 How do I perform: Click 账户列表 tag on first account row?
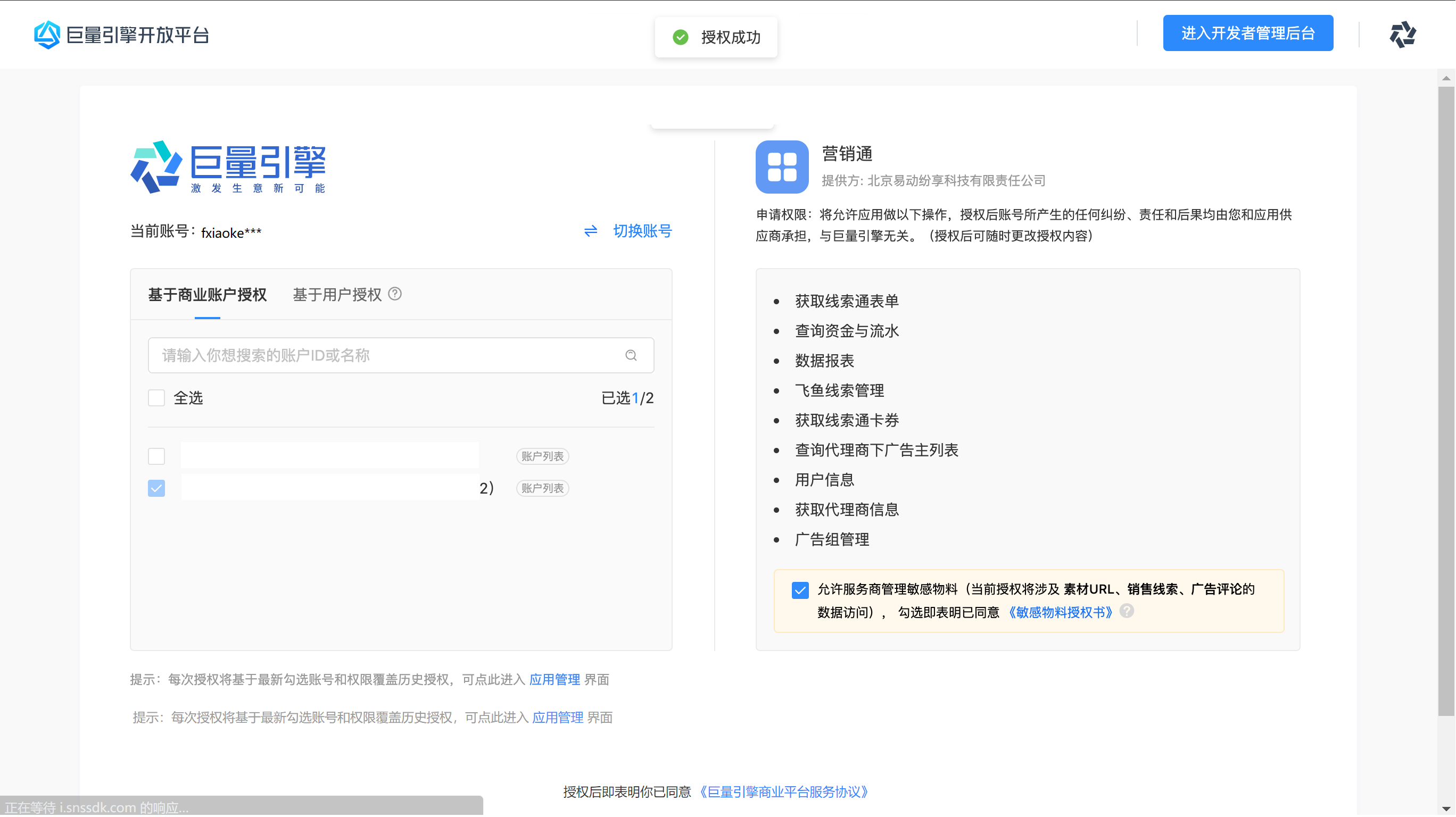(542, 456)
